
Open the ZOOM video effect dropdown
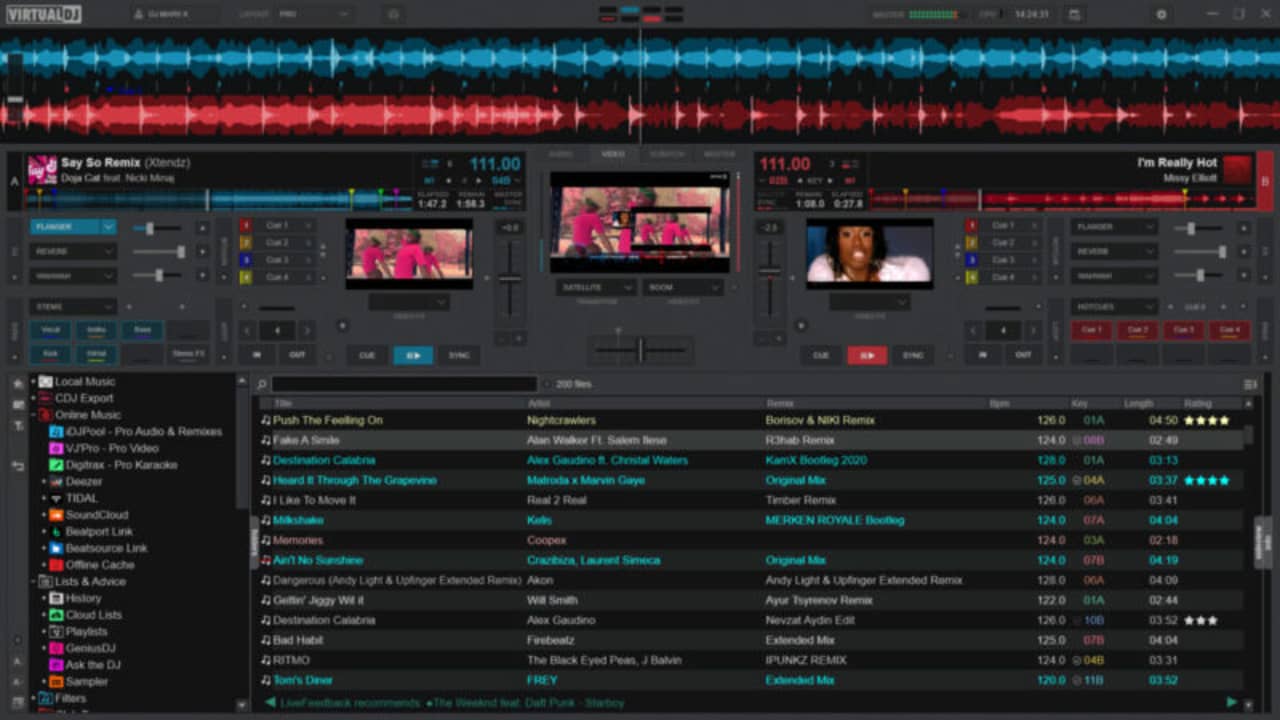pos(685,287)
